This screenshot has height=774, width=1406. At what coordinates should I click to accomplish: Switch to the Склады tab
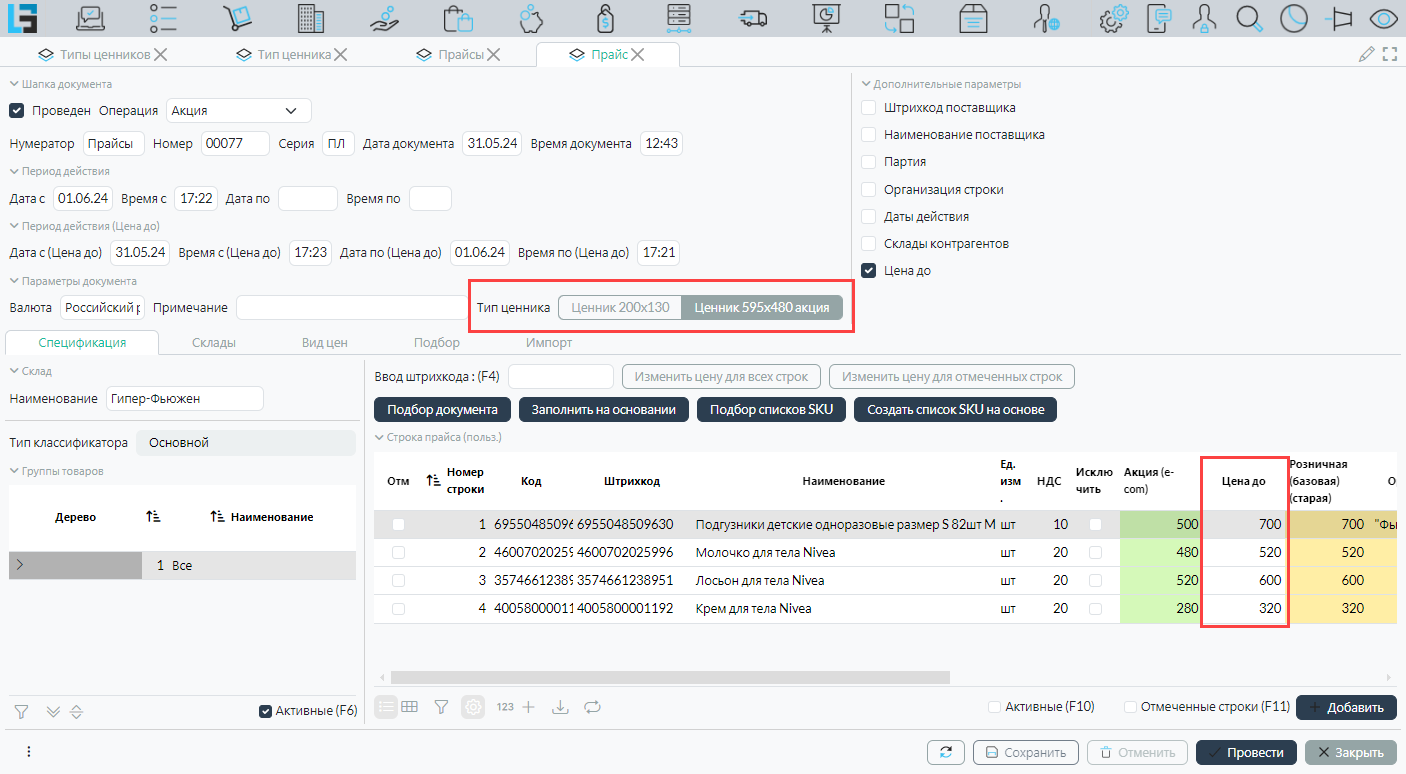click(x=213, y=342)
